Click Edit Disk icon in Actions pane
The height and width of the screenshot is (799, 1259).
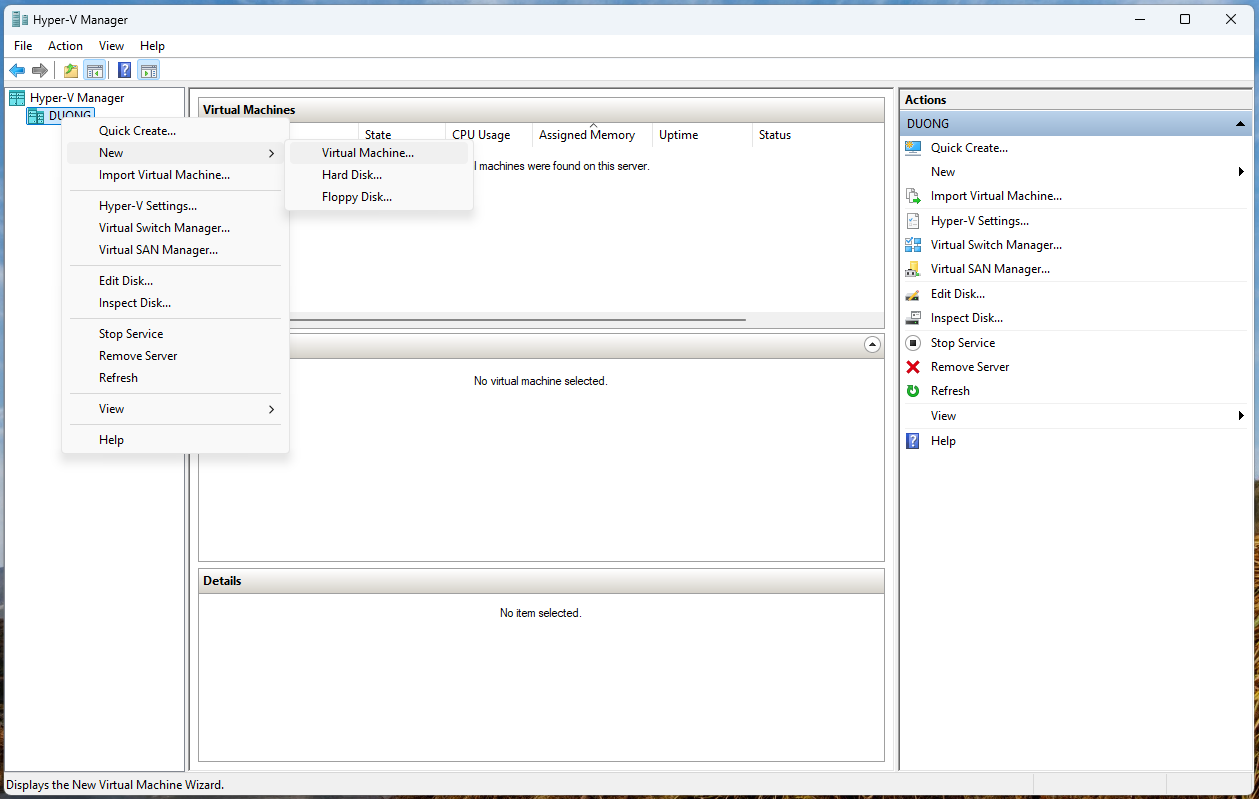pos(913,294)
